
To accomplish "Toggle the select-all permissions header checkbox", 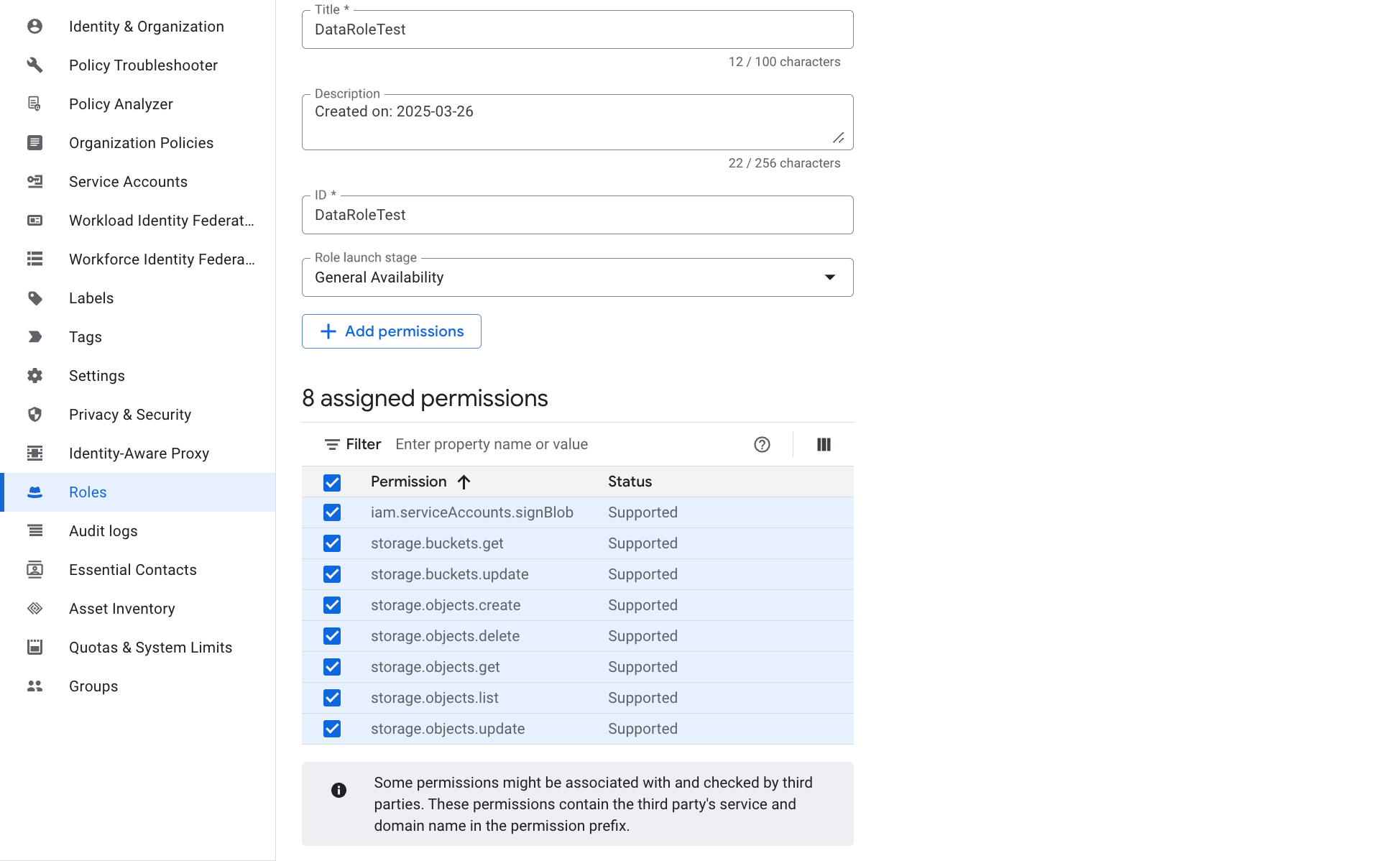I will [332, 482].
